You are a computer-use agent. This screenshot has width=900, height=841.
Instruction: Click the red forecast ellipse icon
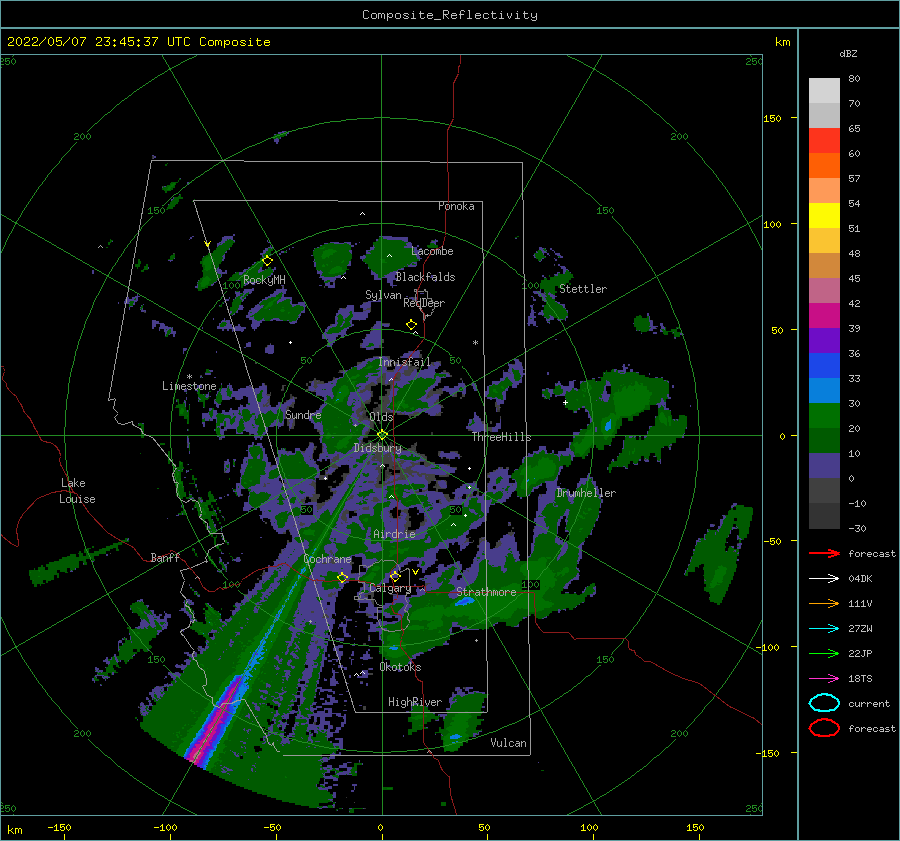coord(824,728)
